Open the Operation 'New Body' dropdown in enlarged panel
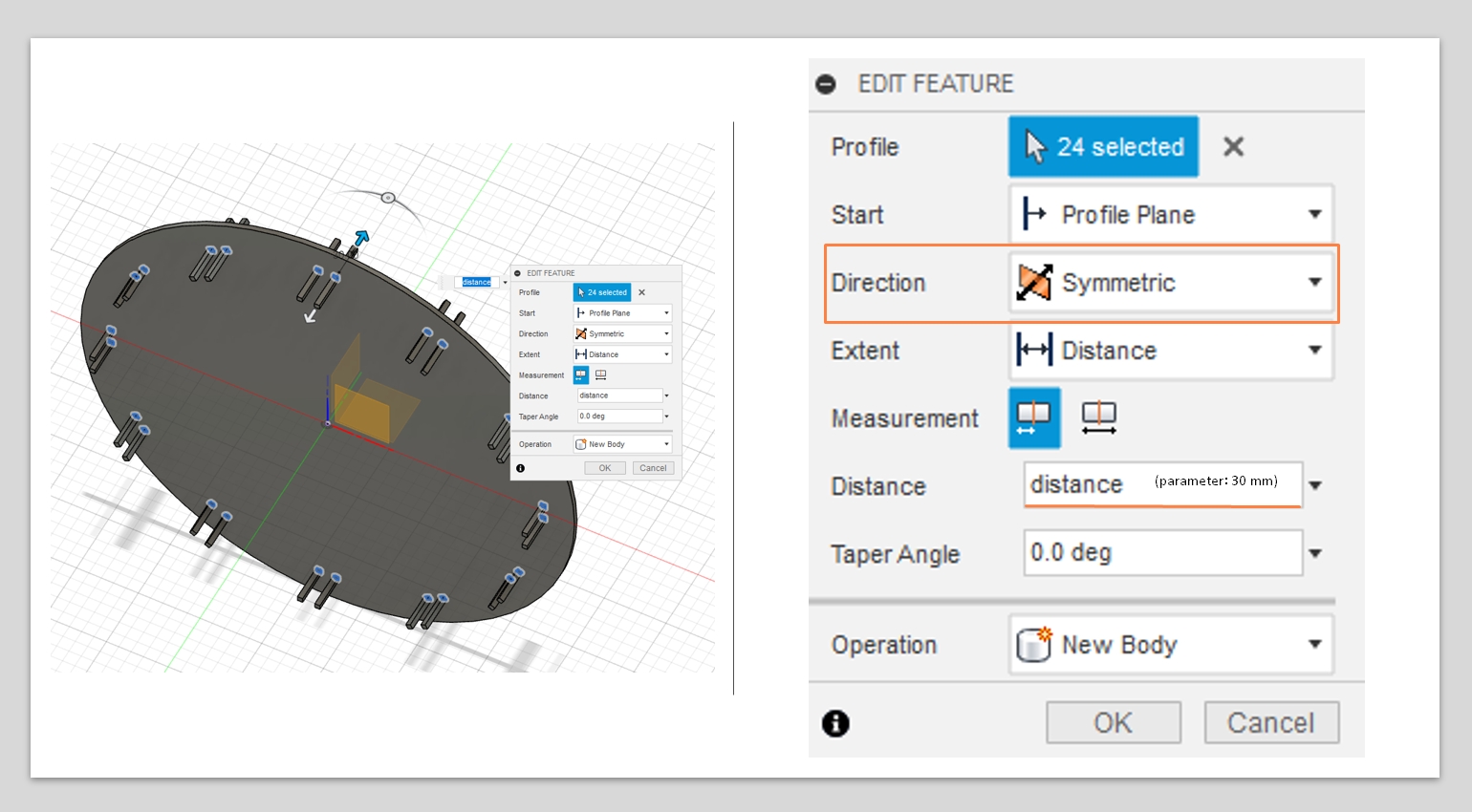The image size is (1472, 812). (1171, 645)
